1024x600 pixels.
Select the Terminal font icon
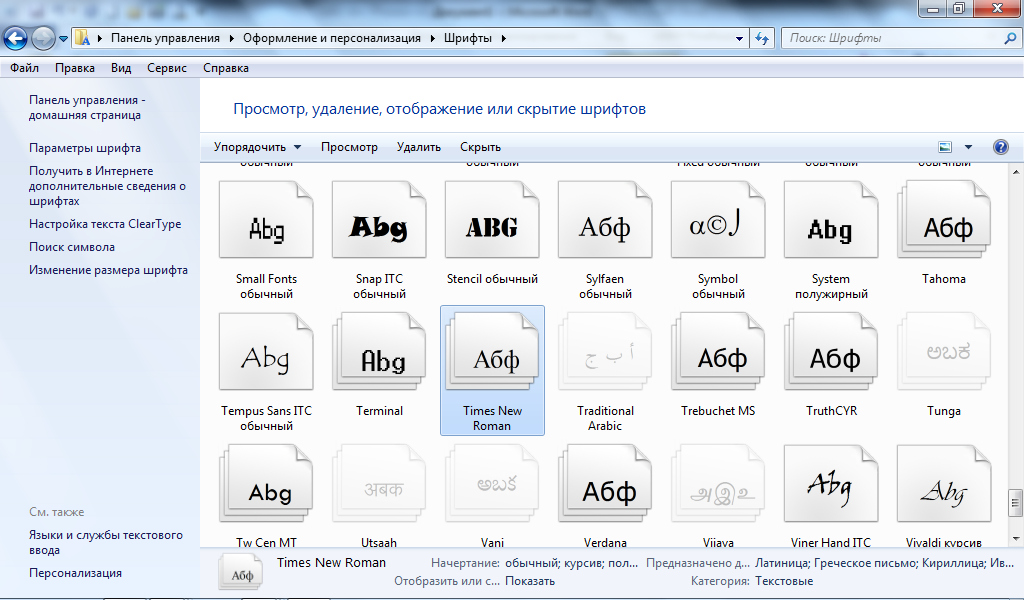click(x=379, y=351)
